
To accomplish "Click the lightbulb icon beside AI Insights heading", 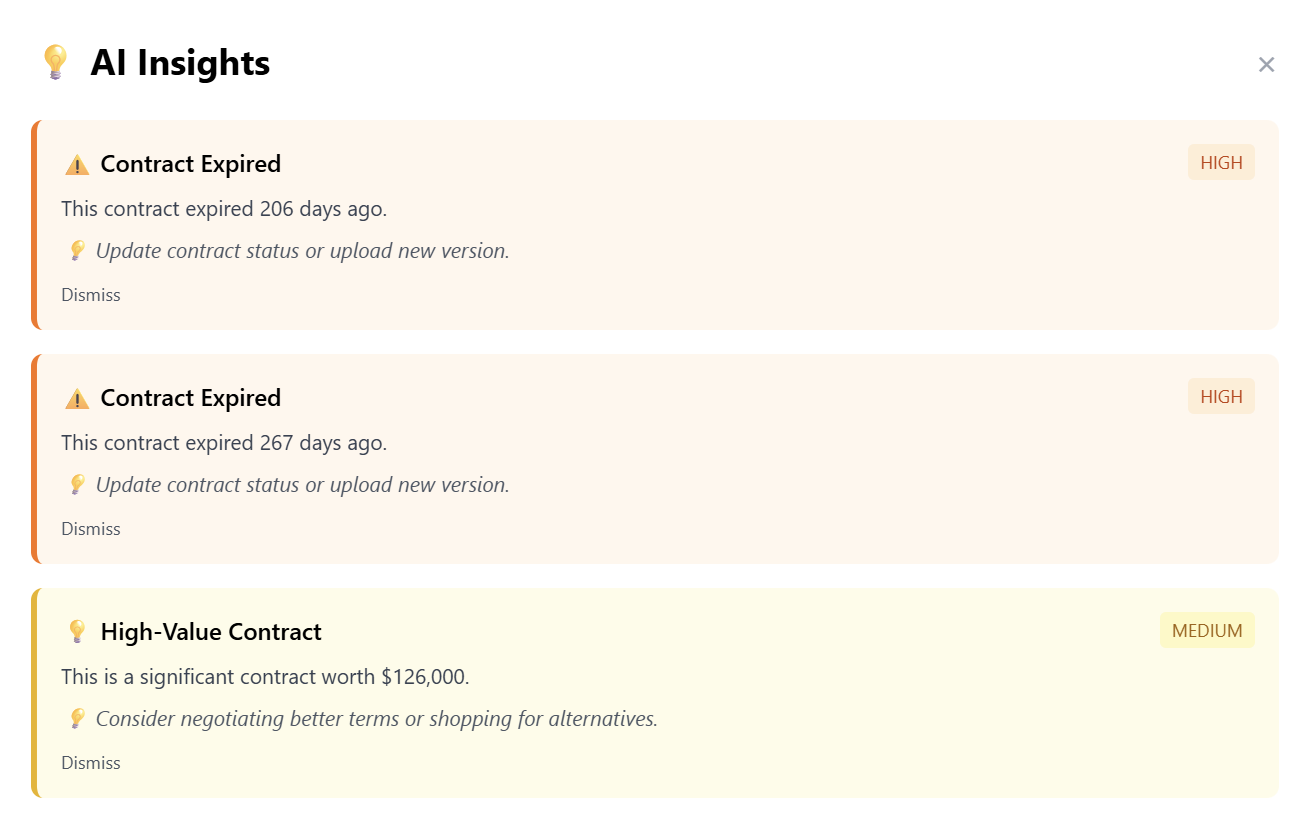I will point(55,62).
